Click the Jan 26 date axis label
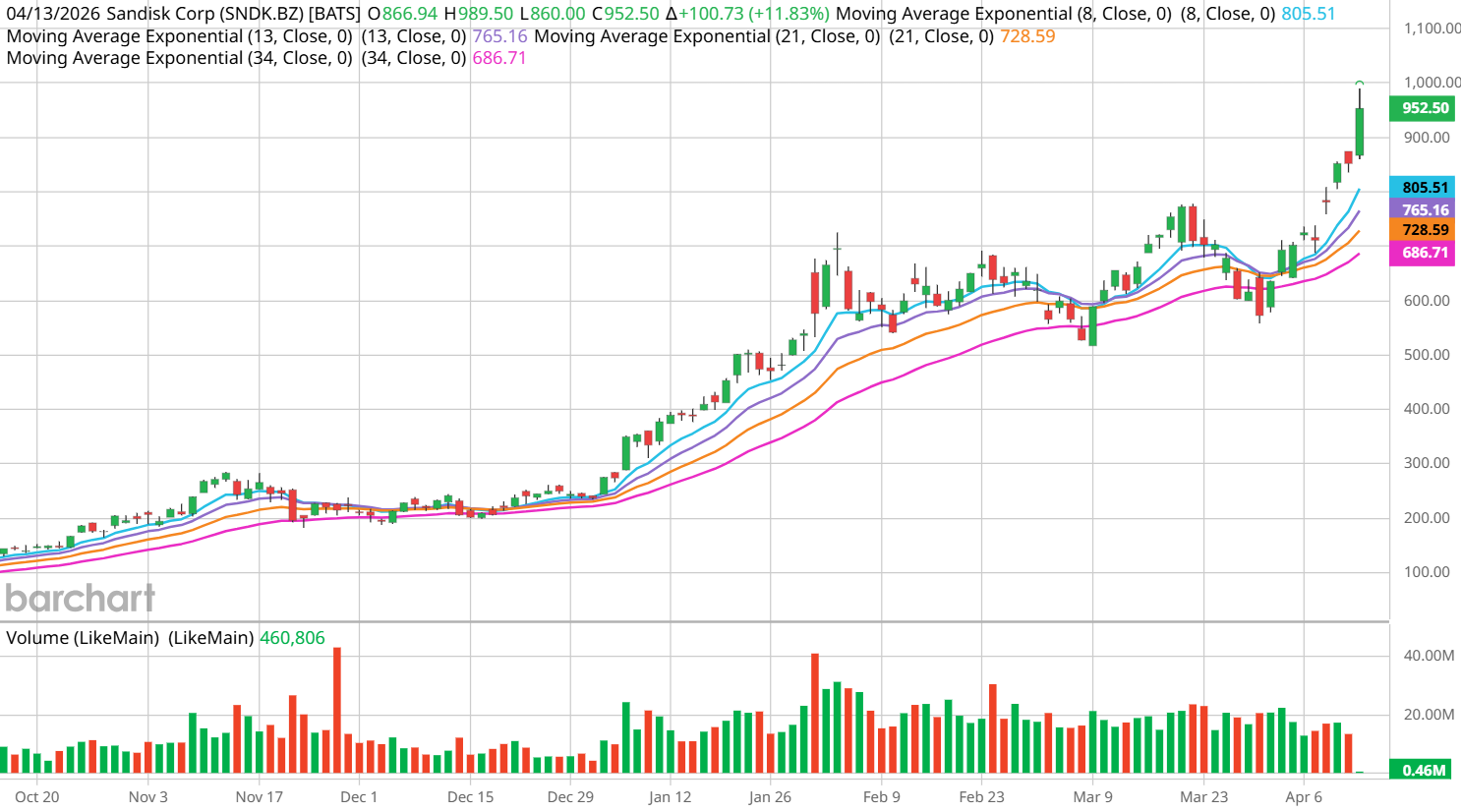 pyautogui.click(x=769, y=796)
